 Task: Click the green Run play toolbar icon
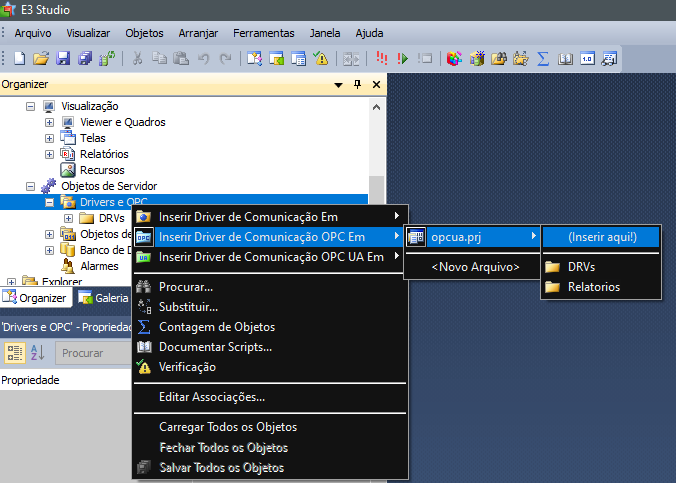[403, 58]
